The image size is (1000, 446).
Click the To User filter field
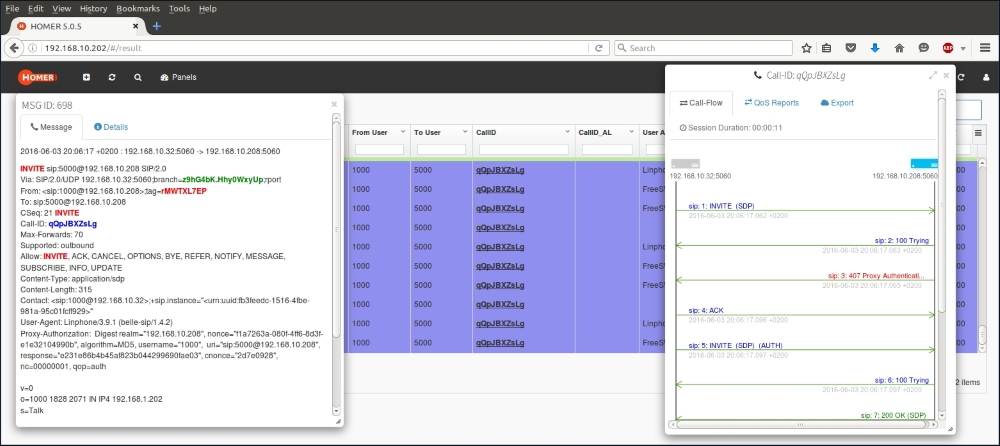(441, 149)
